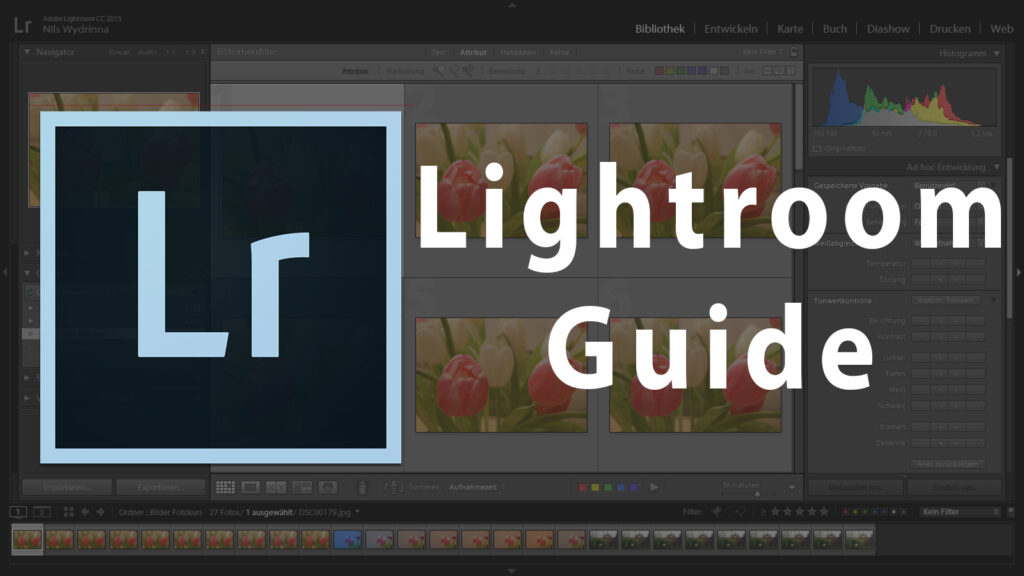This screenshot has height=576, width=1024.
Task: Collapse the Ad-hoc-Entwicklung panel
Action: click(997, 167)
